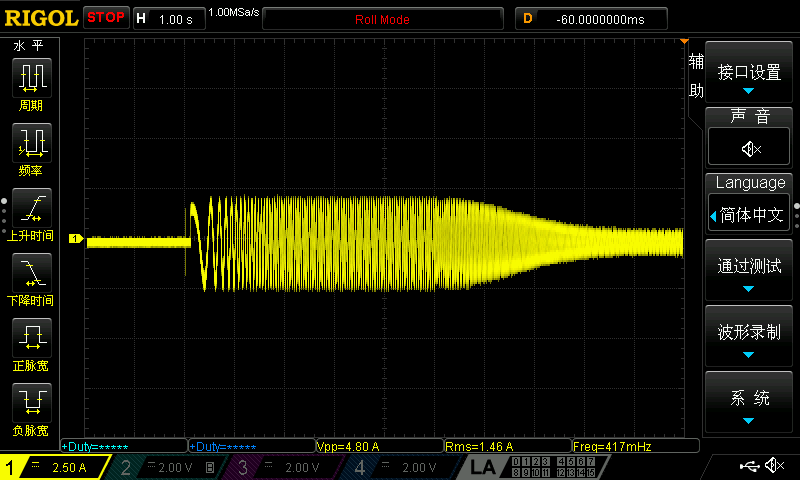
Task: Click the orange trigger position marker at top
Action: coord(684,41)
